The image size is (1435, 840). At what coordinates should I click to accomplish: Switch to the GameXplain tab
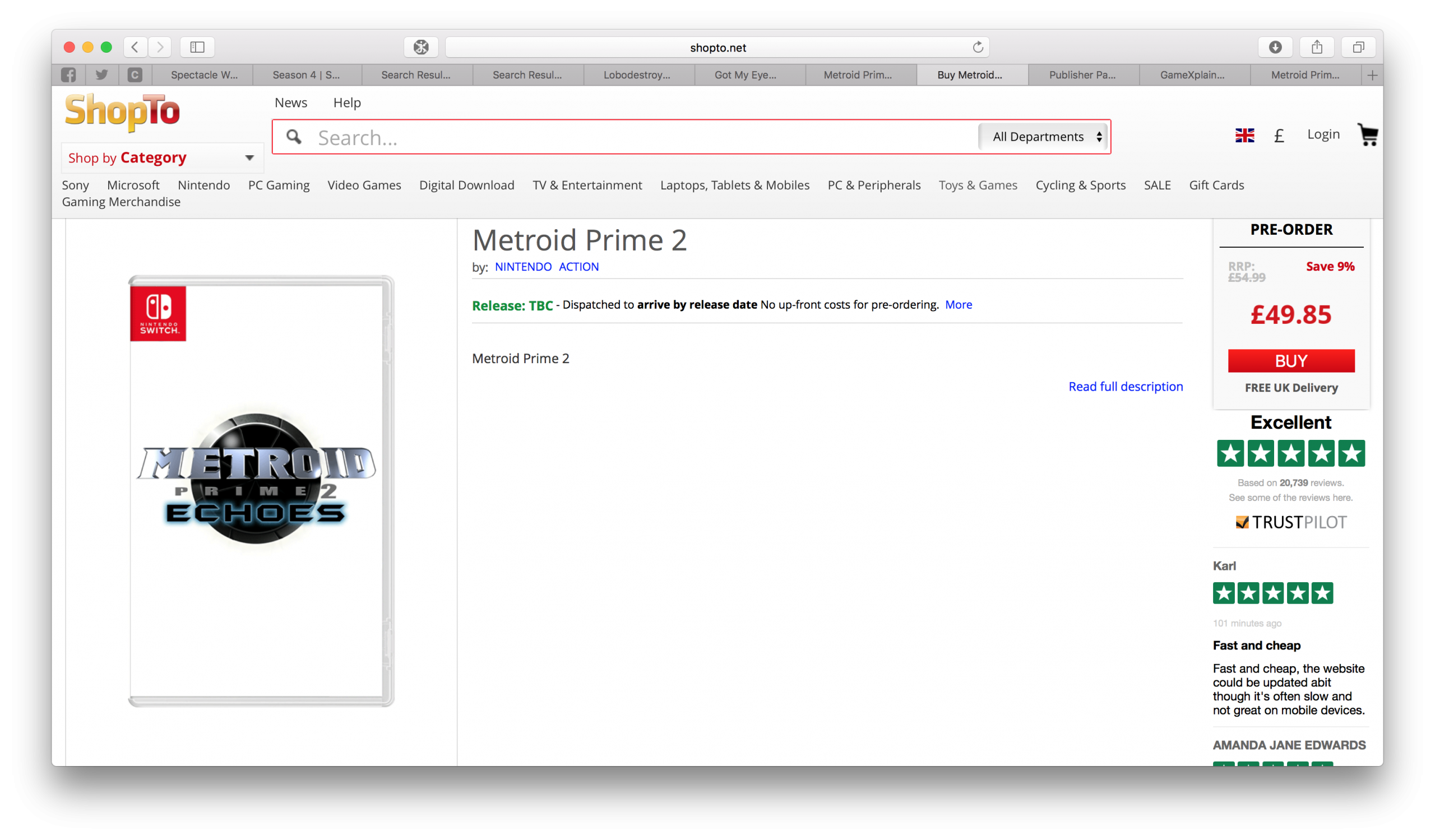click(1192, 75)
